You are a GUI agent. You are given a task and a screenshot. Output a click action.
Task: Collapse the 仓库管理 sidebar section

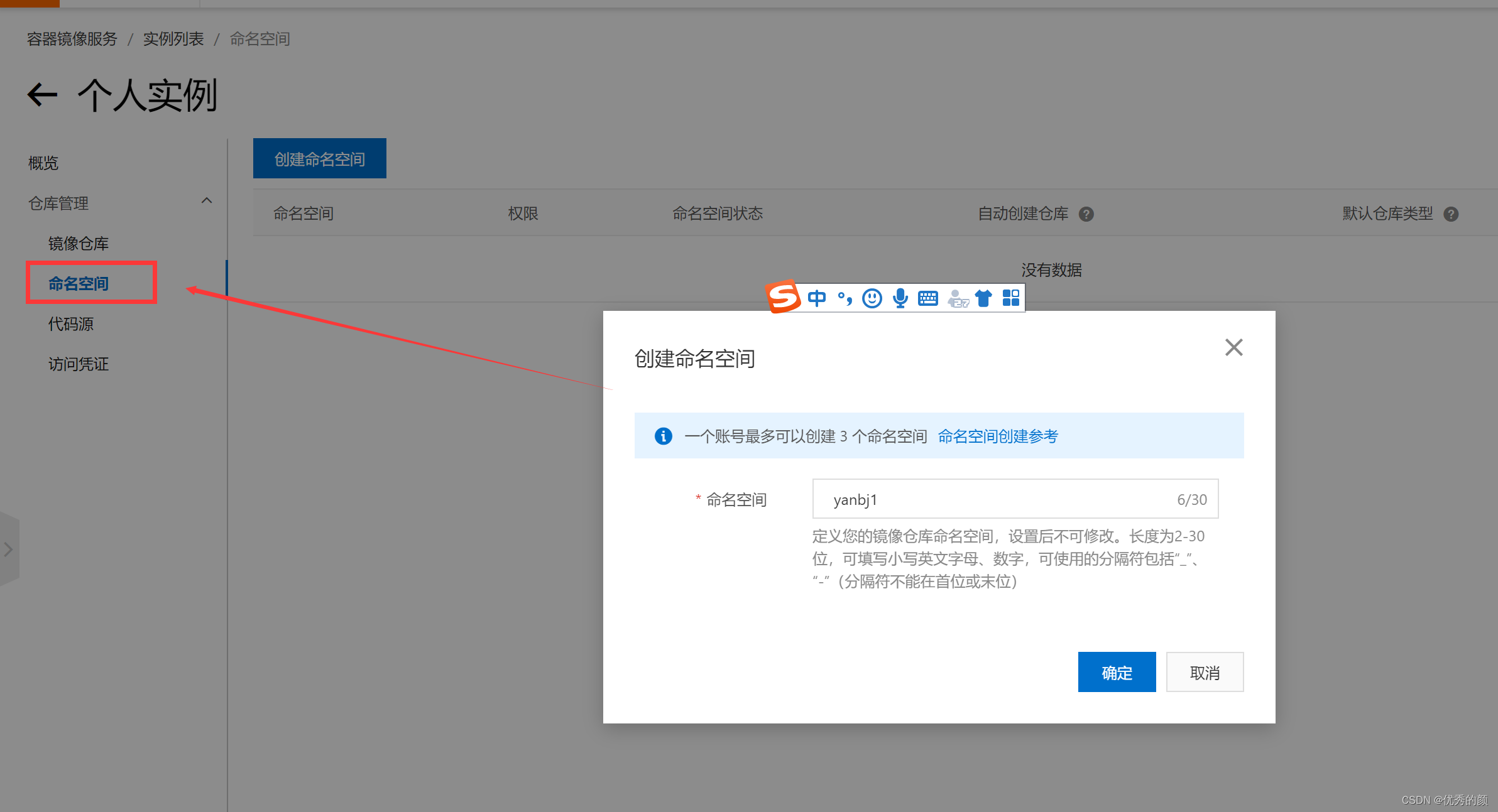(x=206, y=201)
